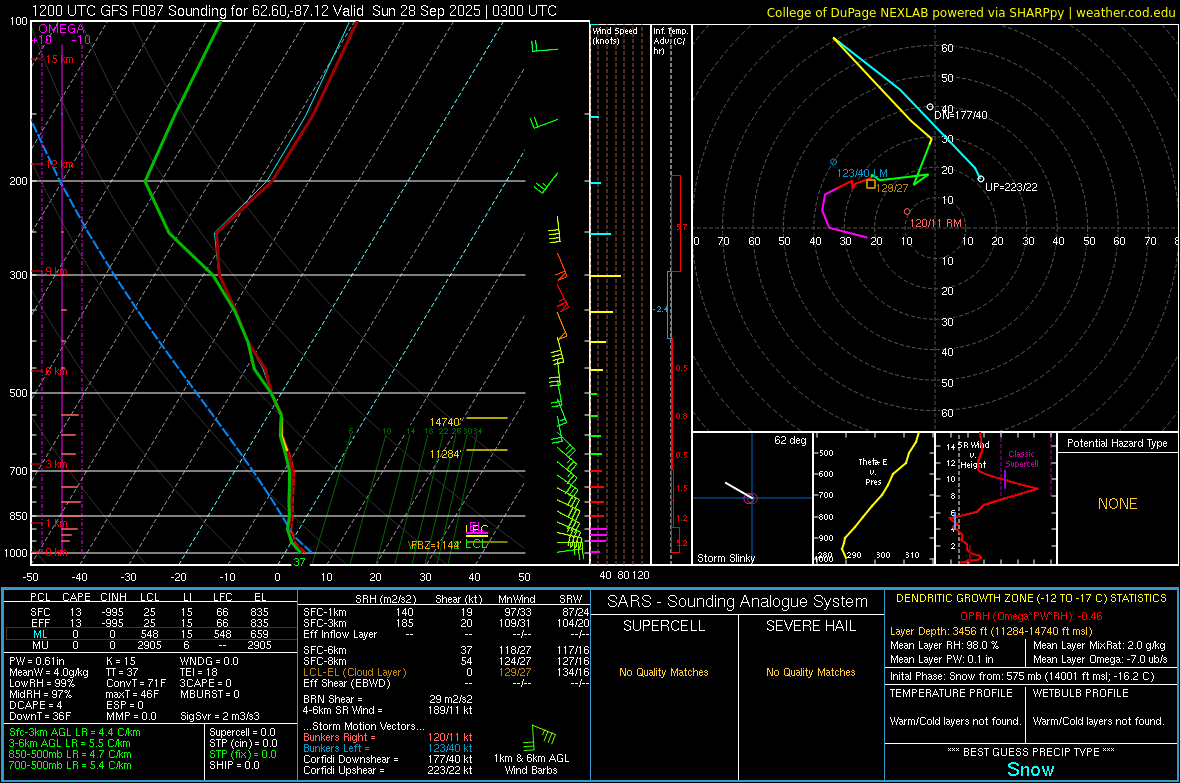
Task: Click the Sfc-3km AGL LR = 4.4 C/km line
Action: pyautogui.click(x=75, y=732)
